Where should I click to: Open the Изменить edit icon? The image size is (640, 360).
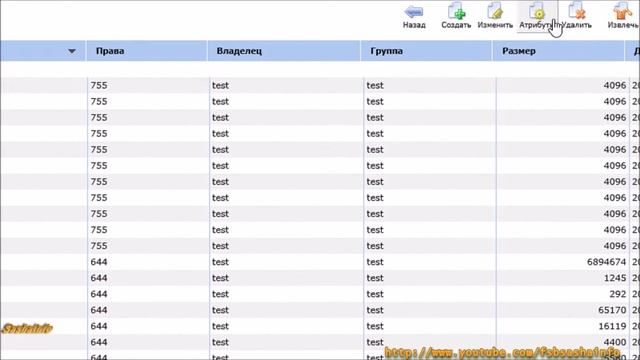pos(495,11)
